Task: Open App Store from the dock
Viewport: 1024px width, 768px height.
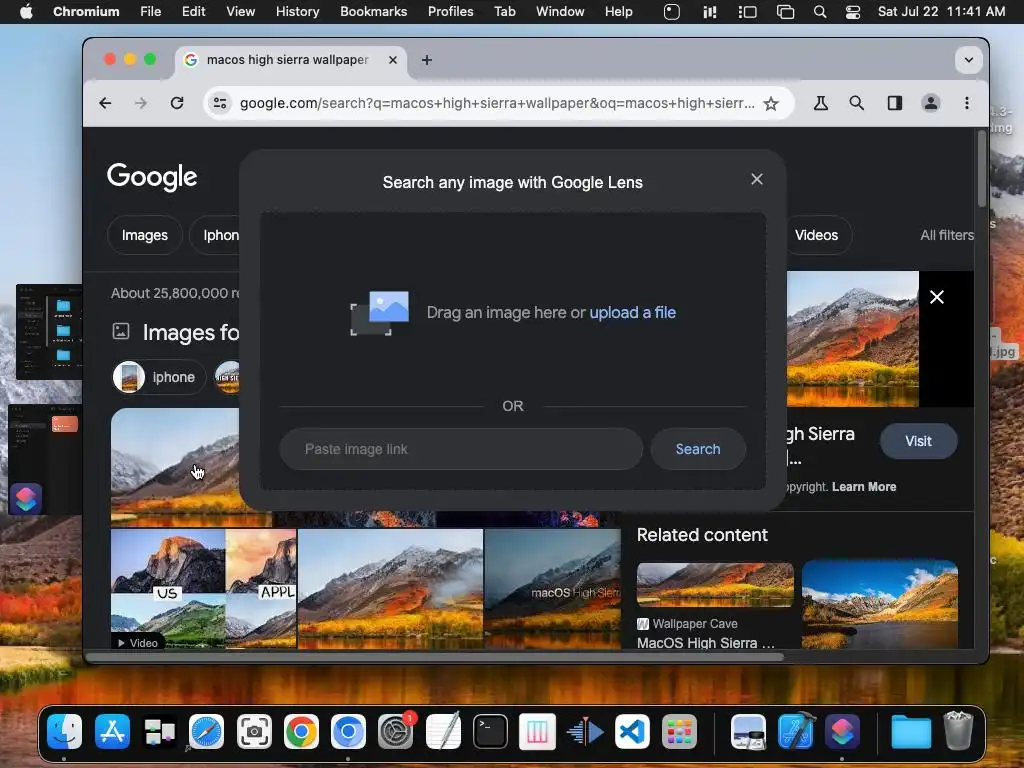Action: (112, 731)
